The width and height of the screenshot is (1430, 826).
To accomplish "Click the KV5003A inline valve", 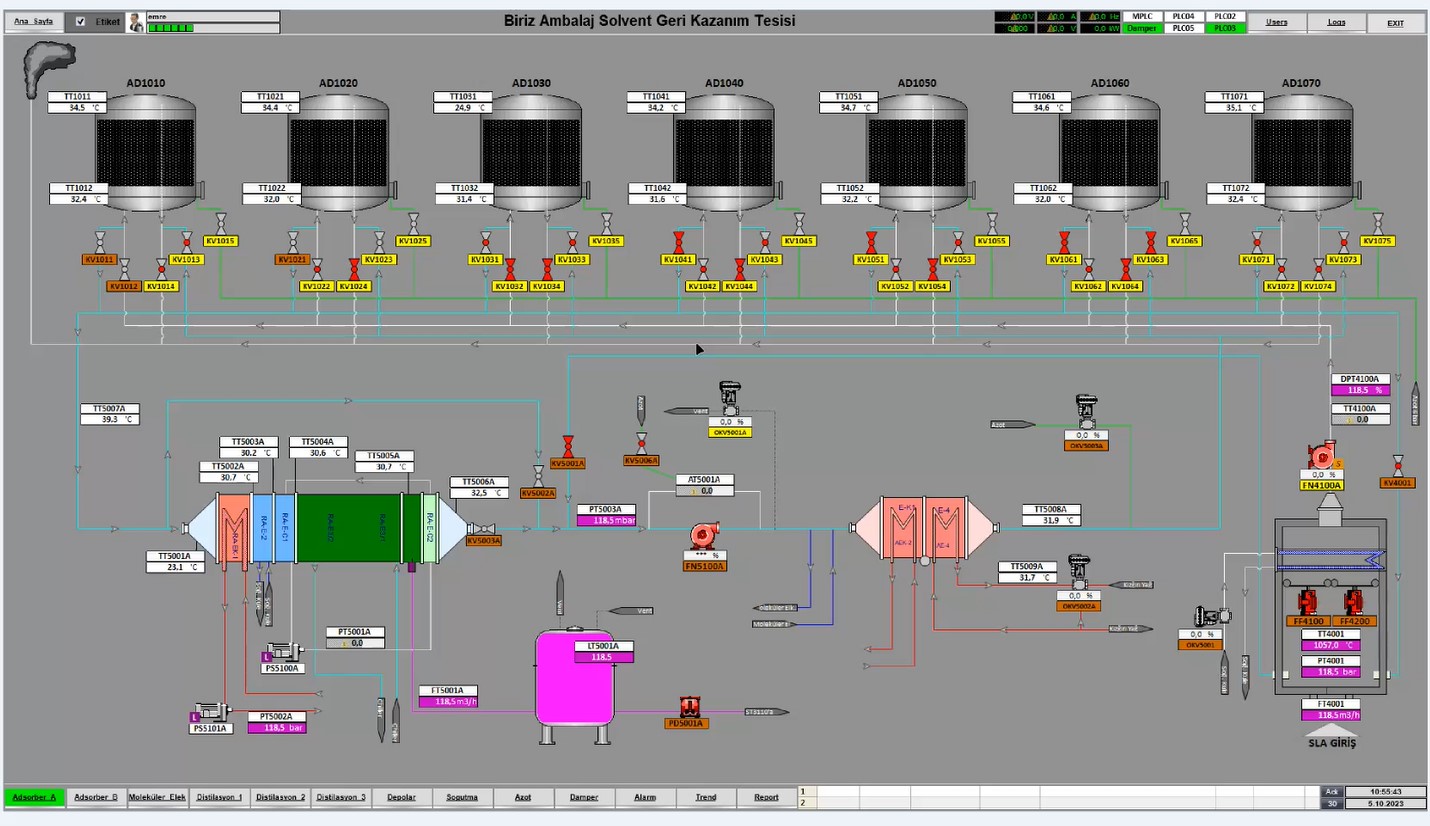I will click(482, 528).
